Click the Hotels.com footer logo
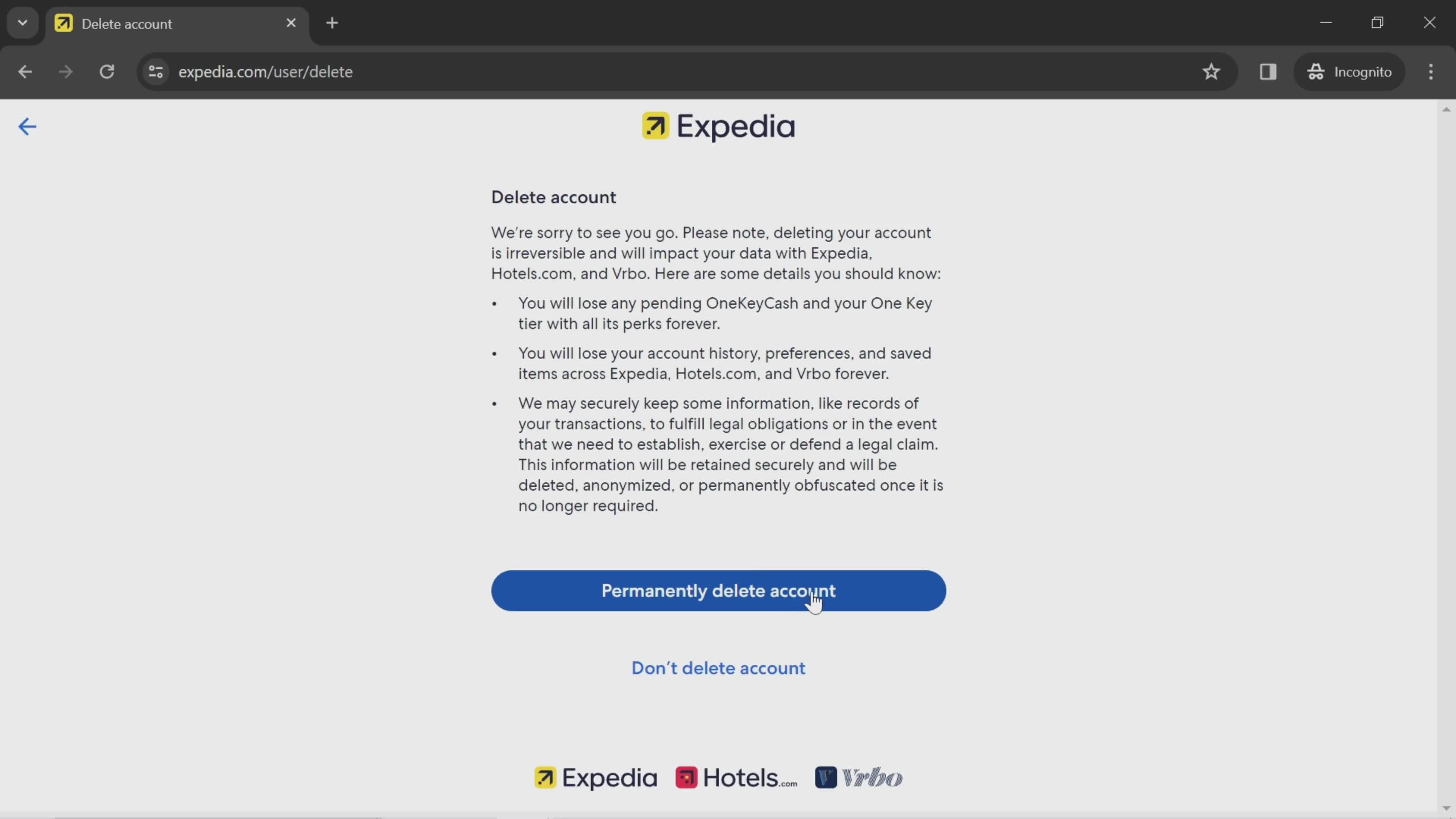Viewport: 1456px width, 819px height. point(736,778)
